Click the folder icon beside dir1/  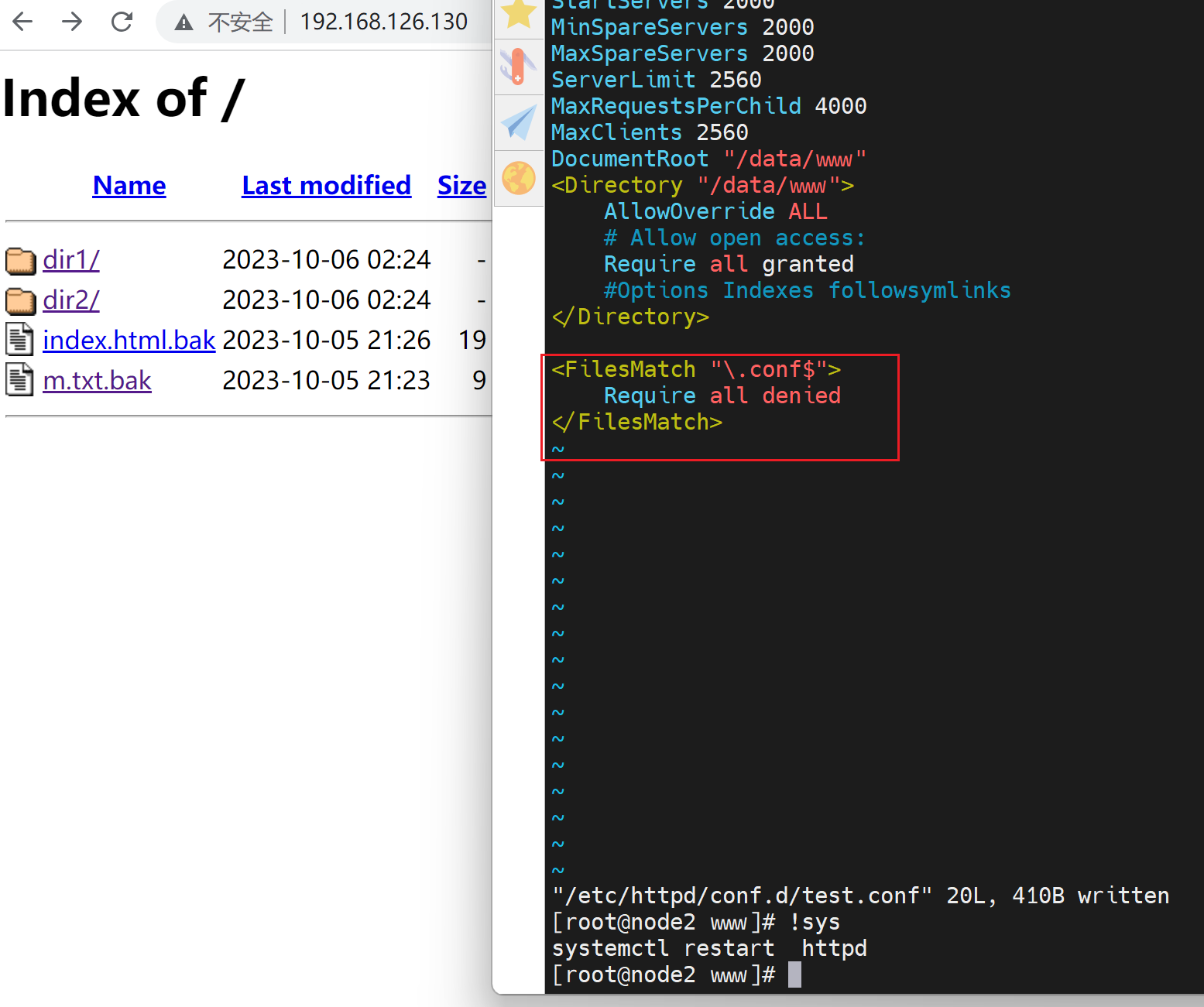20,261
